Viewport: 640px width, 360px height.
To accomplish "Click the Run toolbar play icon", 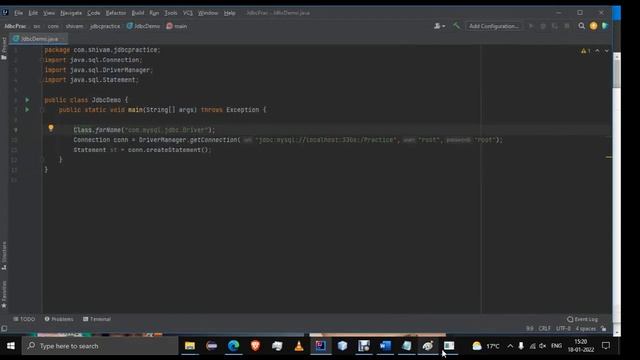I will (531, 26).
